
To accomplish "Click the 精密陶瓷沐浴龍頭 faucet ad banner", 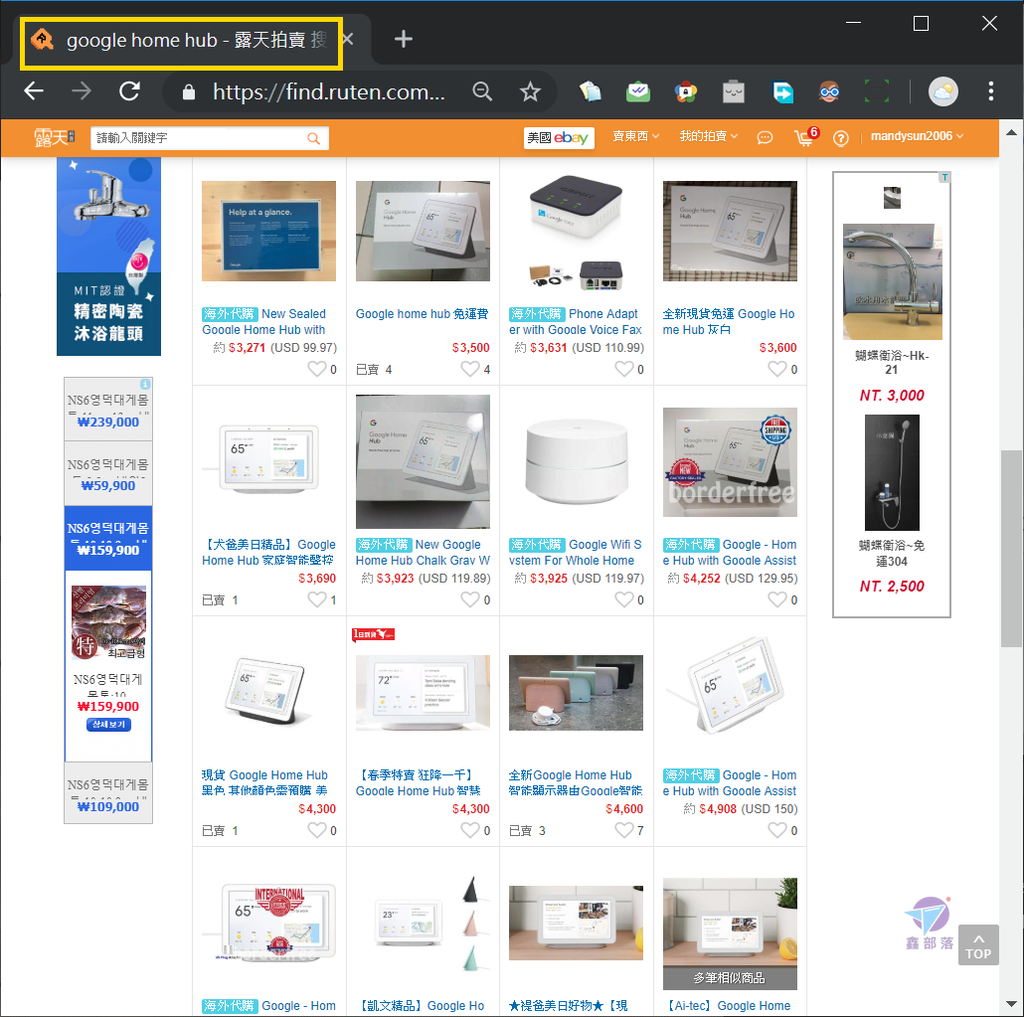I will click(x=108, y=256).
